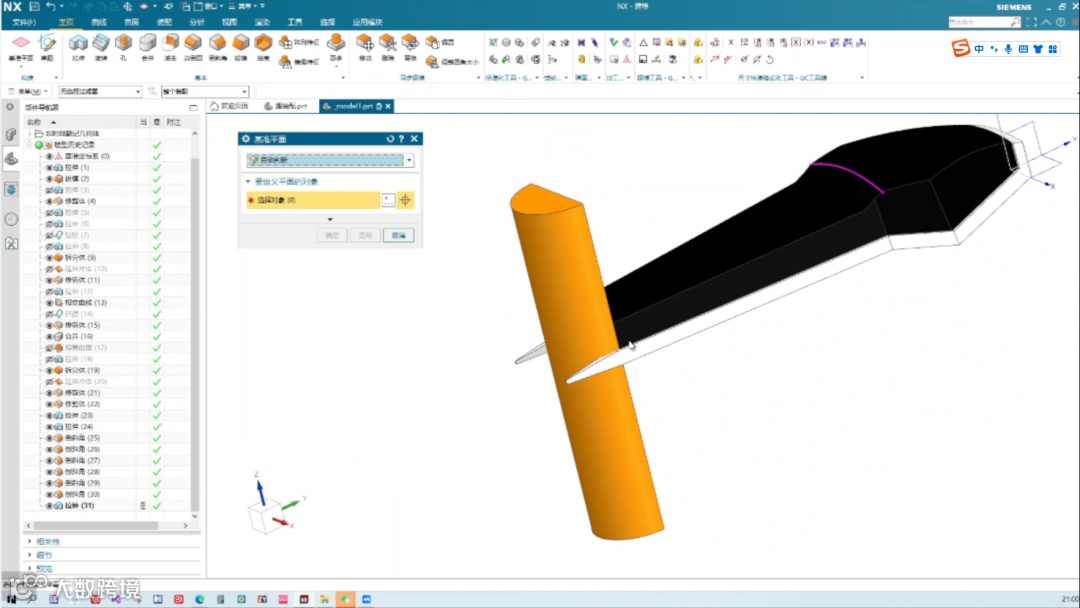Open the 整个装配 scope dropdown
This screenshot has width=1080, height=608.
tap(205, 92)
